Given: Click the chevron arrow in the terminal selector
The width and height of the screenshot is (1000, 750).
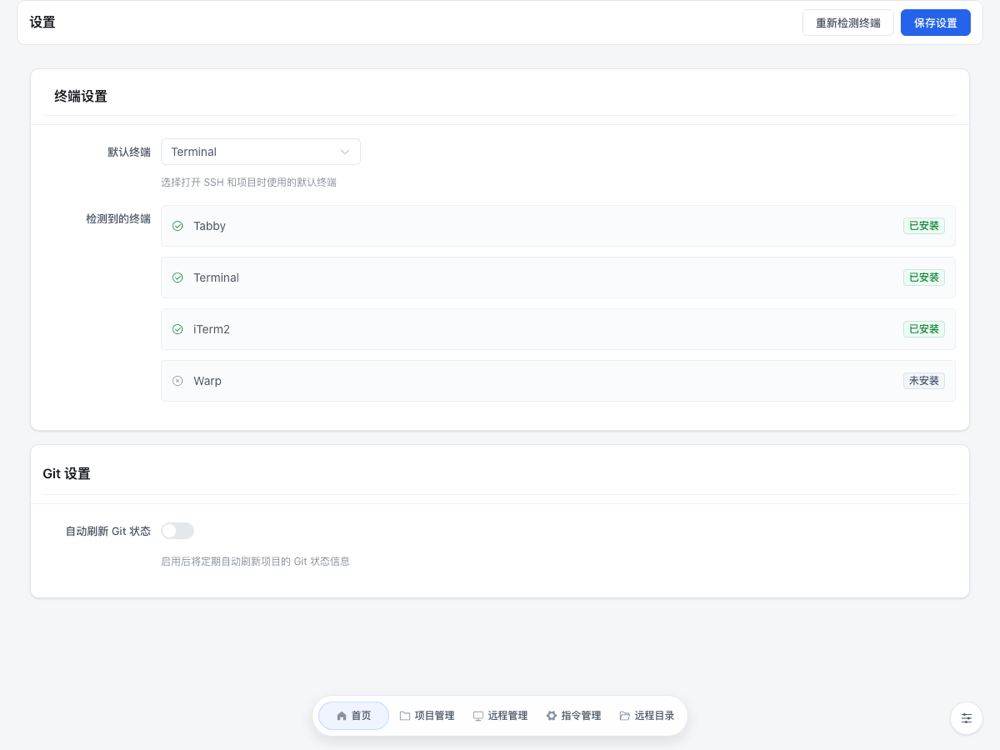Looking at the screenshot, I should tap(344, 152).
